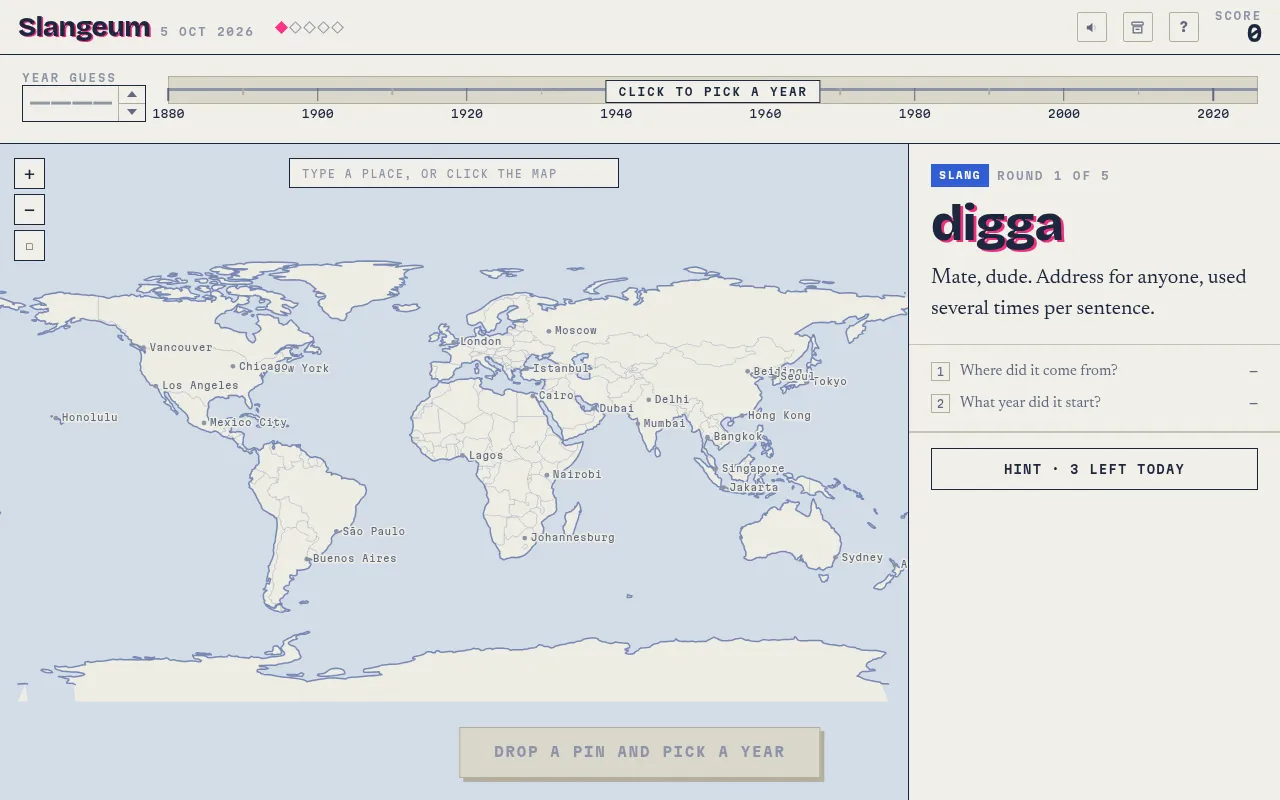
Task: Zoom out on the map
Action: point(29,209)
